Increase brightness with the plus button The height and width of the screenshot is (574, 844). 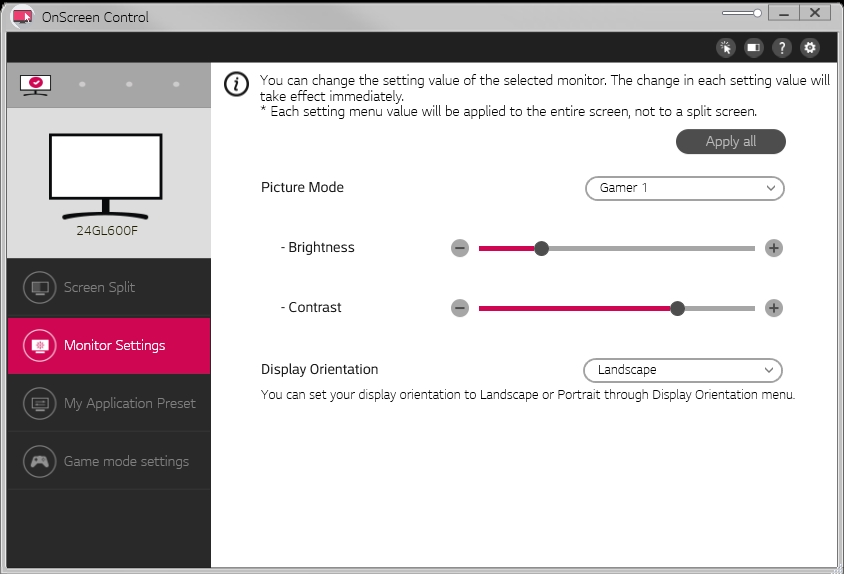[x=773, y=248]
